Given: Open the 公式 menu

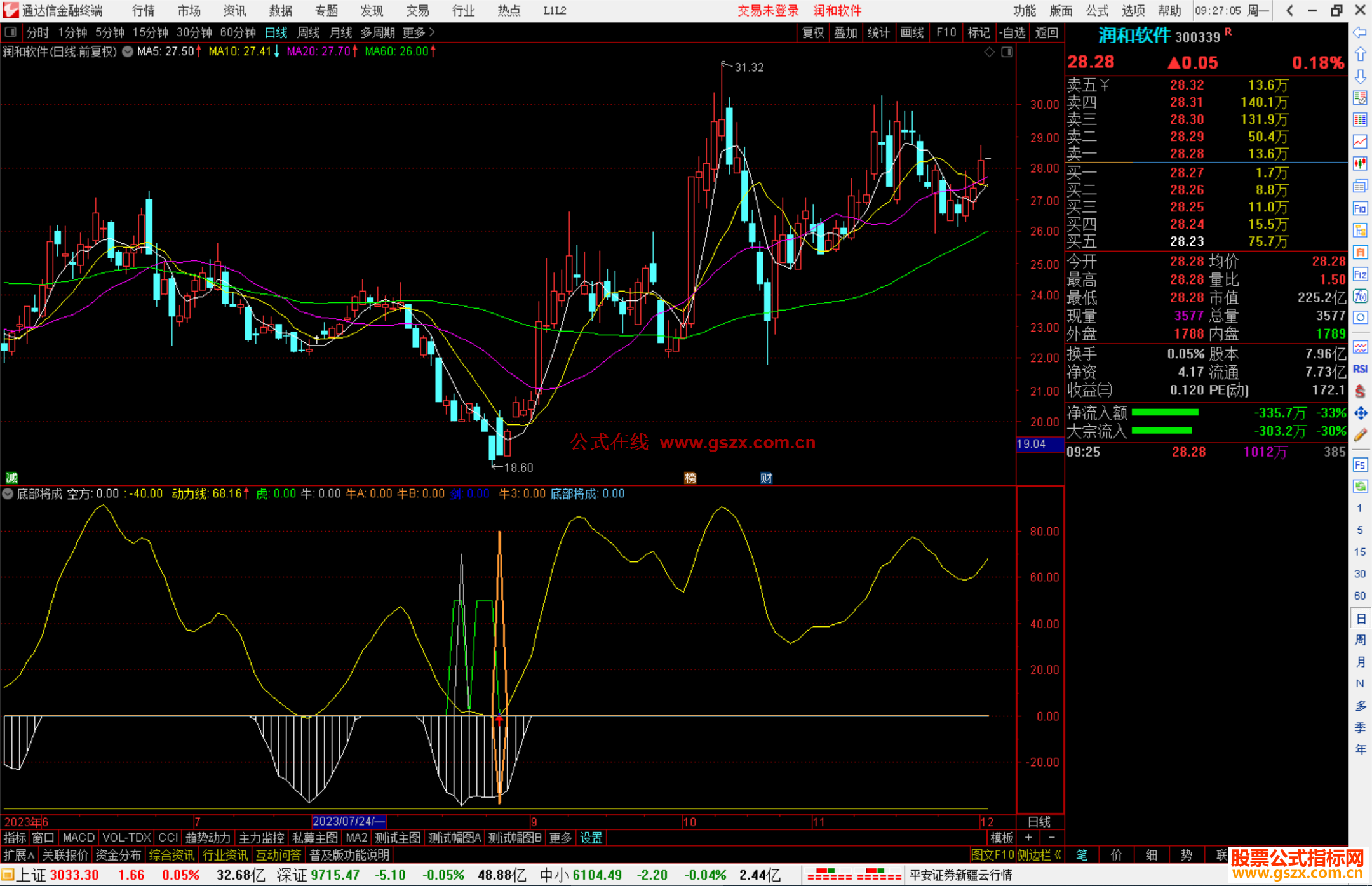Looking at the screenshot, I should tap(1097, 11).
